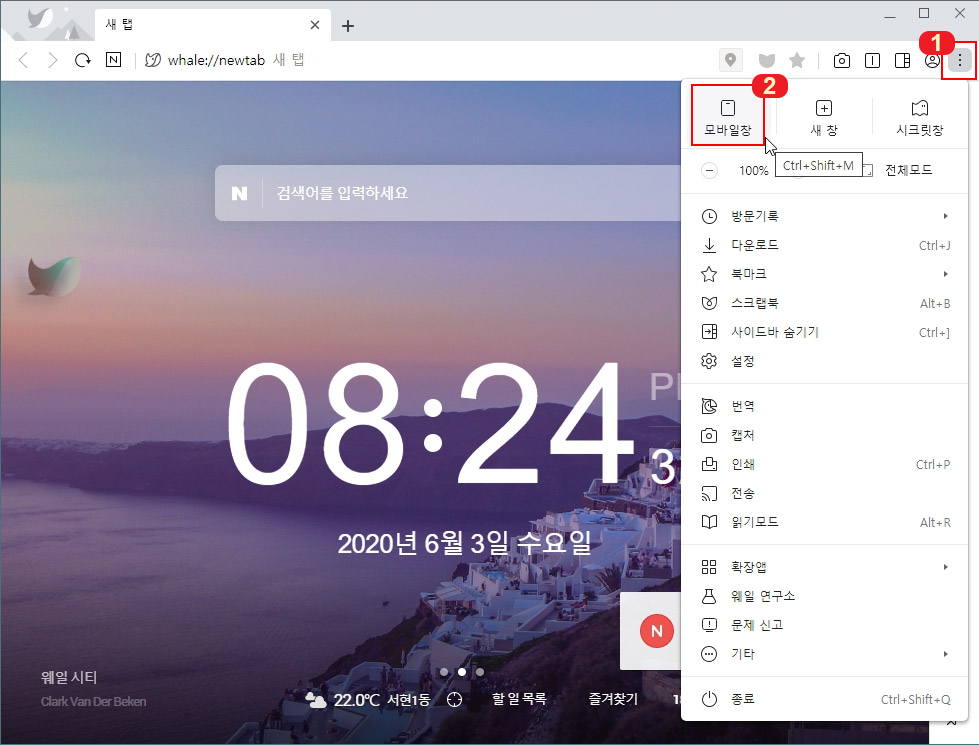The height and width of the screenshot is (745, 979).
Task: Select 문제 신고 report issue item
Action: pyautogui.click(x=825, y=625)
